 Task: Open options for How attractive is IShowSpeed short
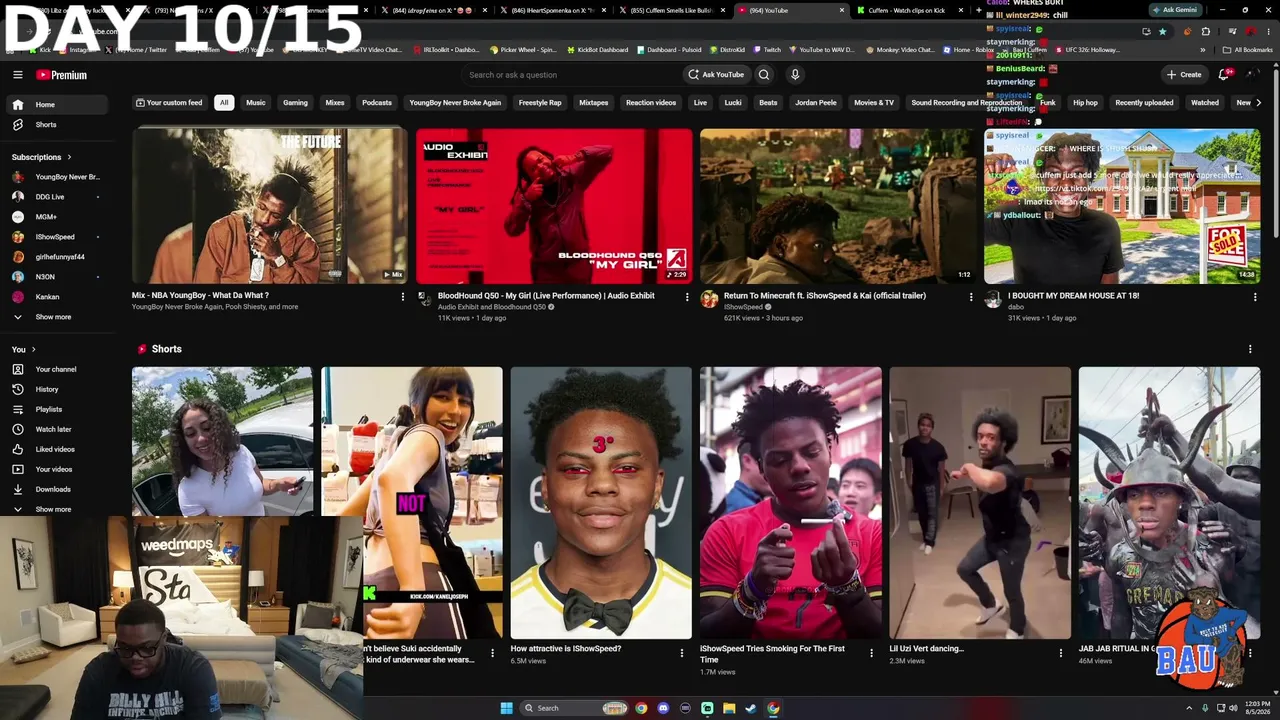coord(682,653)
